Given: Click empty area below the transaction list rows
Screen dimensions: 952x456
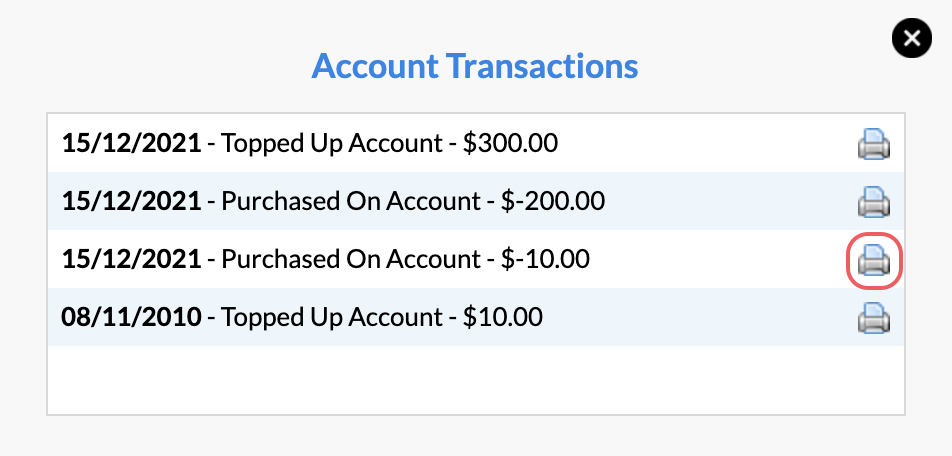Looking at the screenshot, I should (475, 380).
